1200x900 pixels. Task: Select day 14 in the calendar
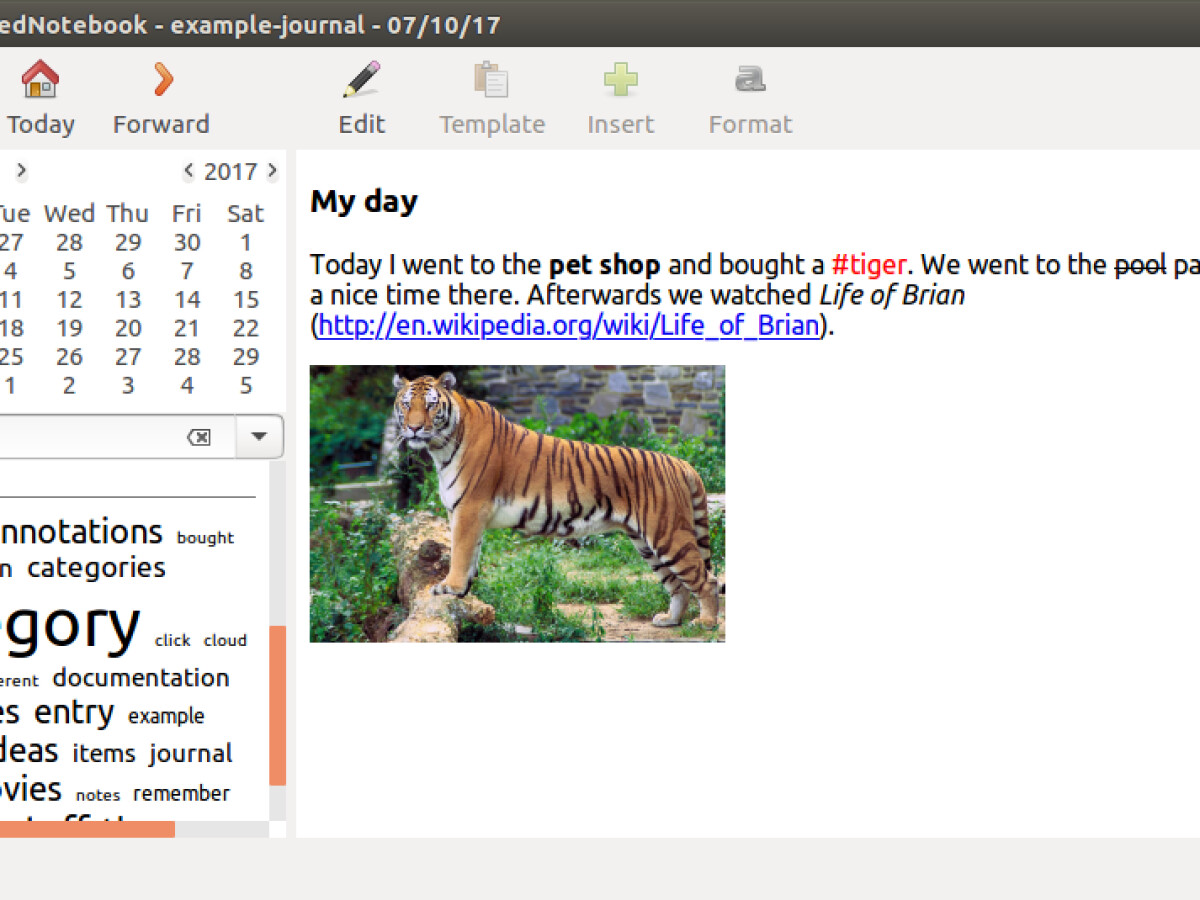187,300
